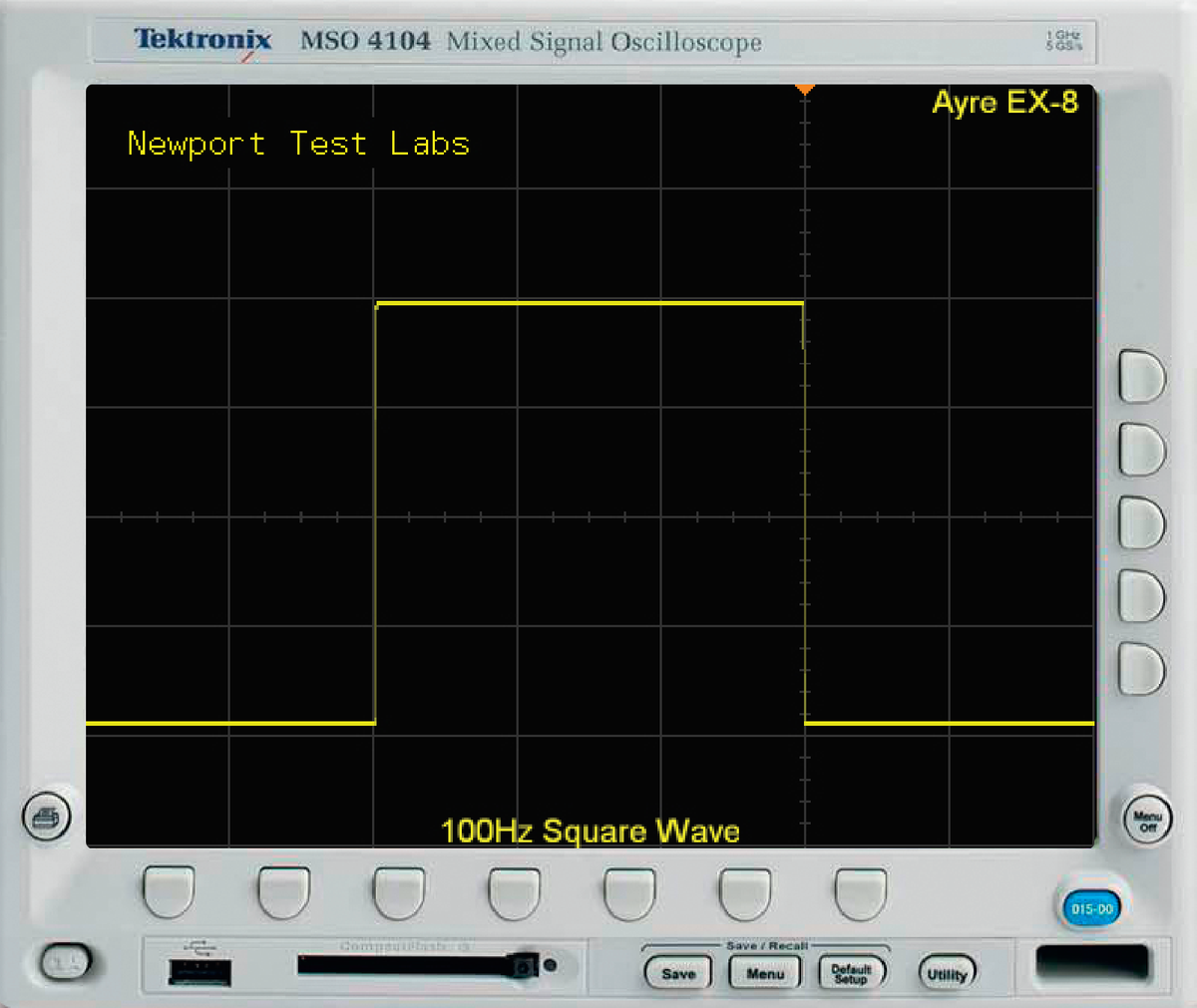Click the Default Setup button
The width and height of the screenshot is (1197, 1008).
coord(851,973)
